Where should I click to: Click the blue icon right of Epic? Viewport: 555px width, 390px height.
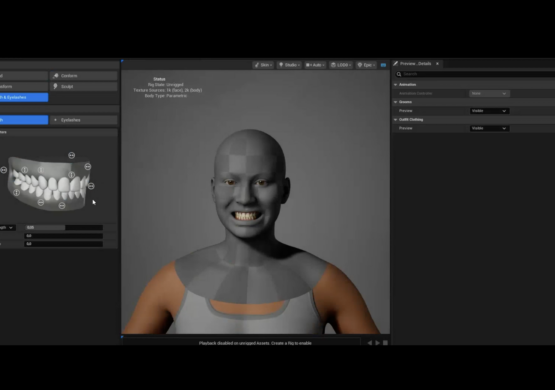[383, 65]
